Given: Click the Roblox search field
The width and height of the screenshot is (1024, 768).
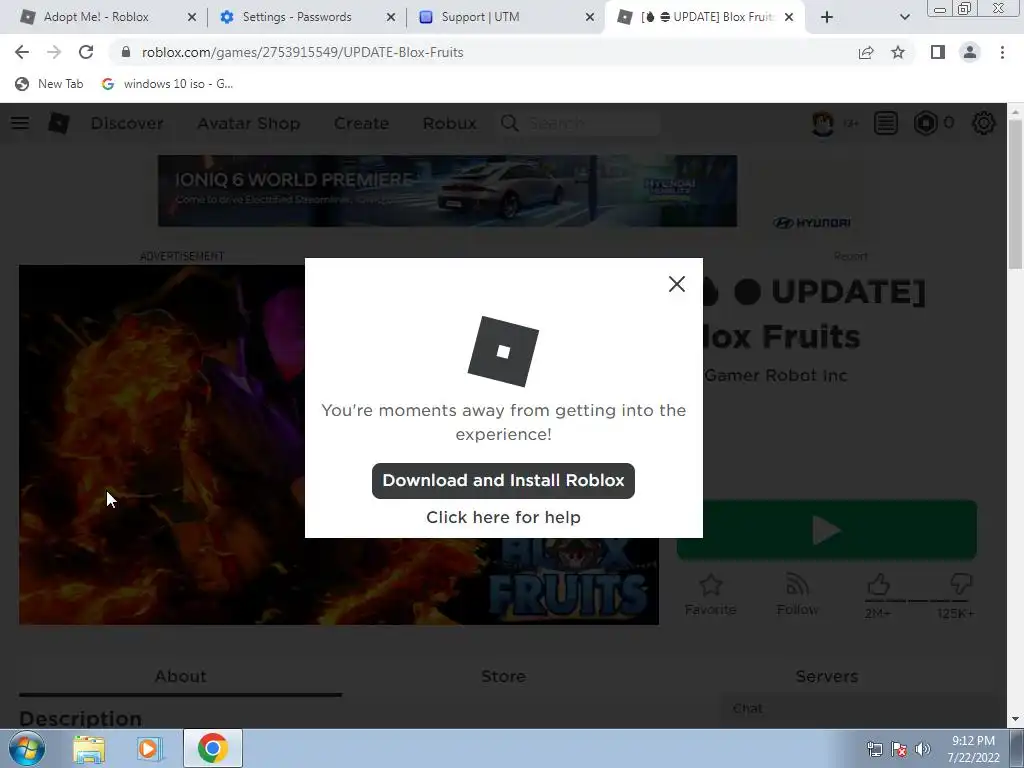Looking at the screenshot, I should 581,123.
